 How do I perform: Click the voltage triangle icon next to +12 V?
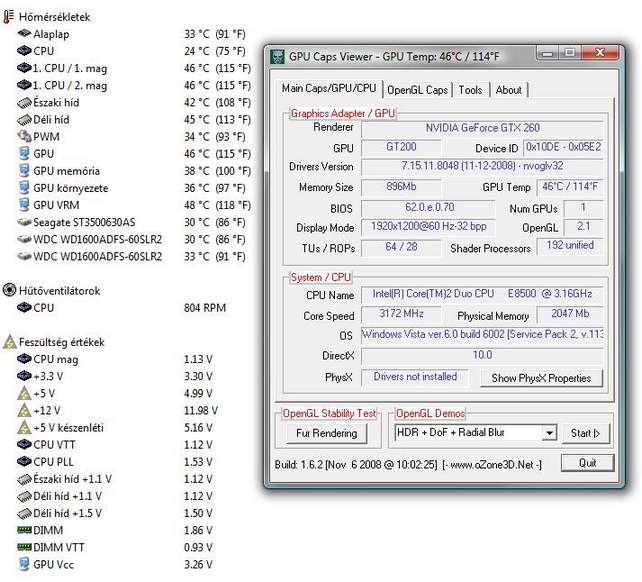point(24,410)
